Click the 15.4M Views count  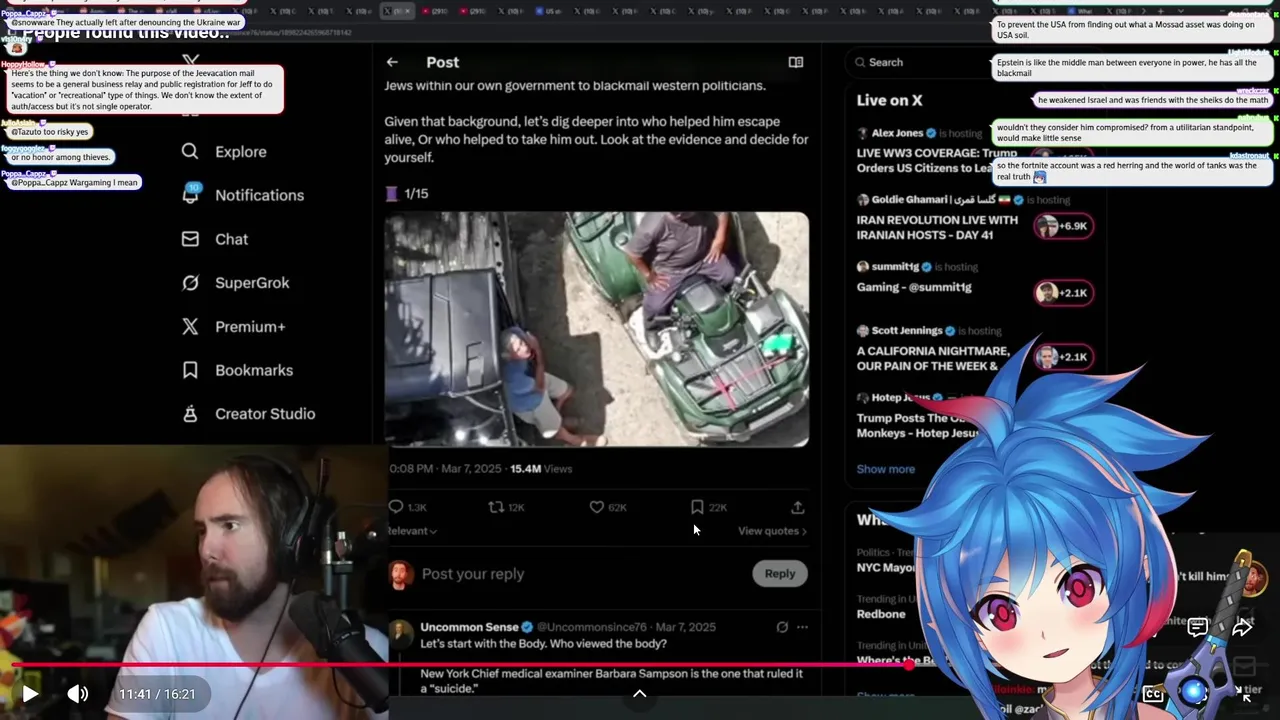tap(541, 468)
